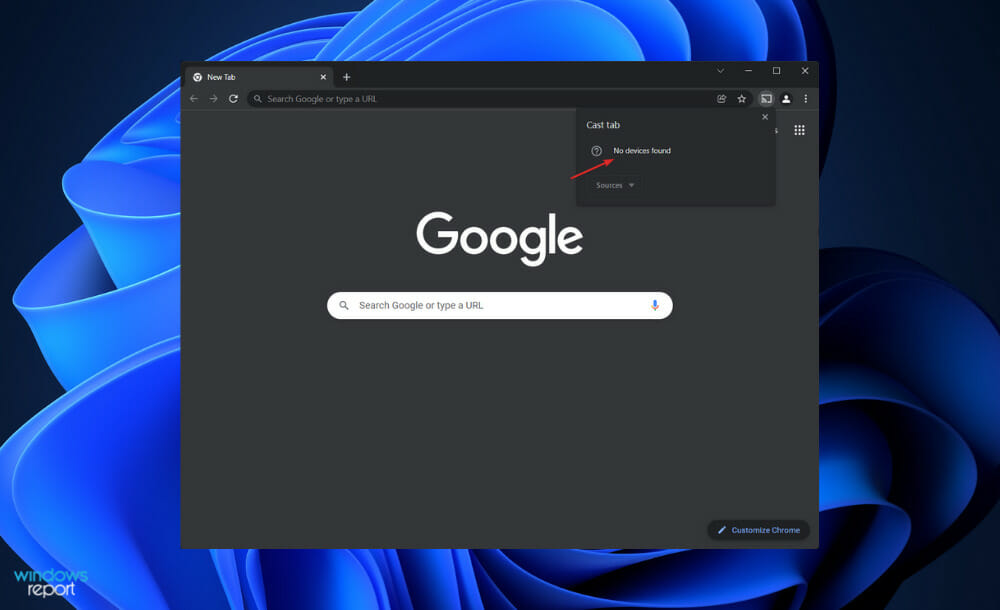Open Chrome's three-dot menu
This screenshot has width=1000, height=610.
click(x=805, y=99)
